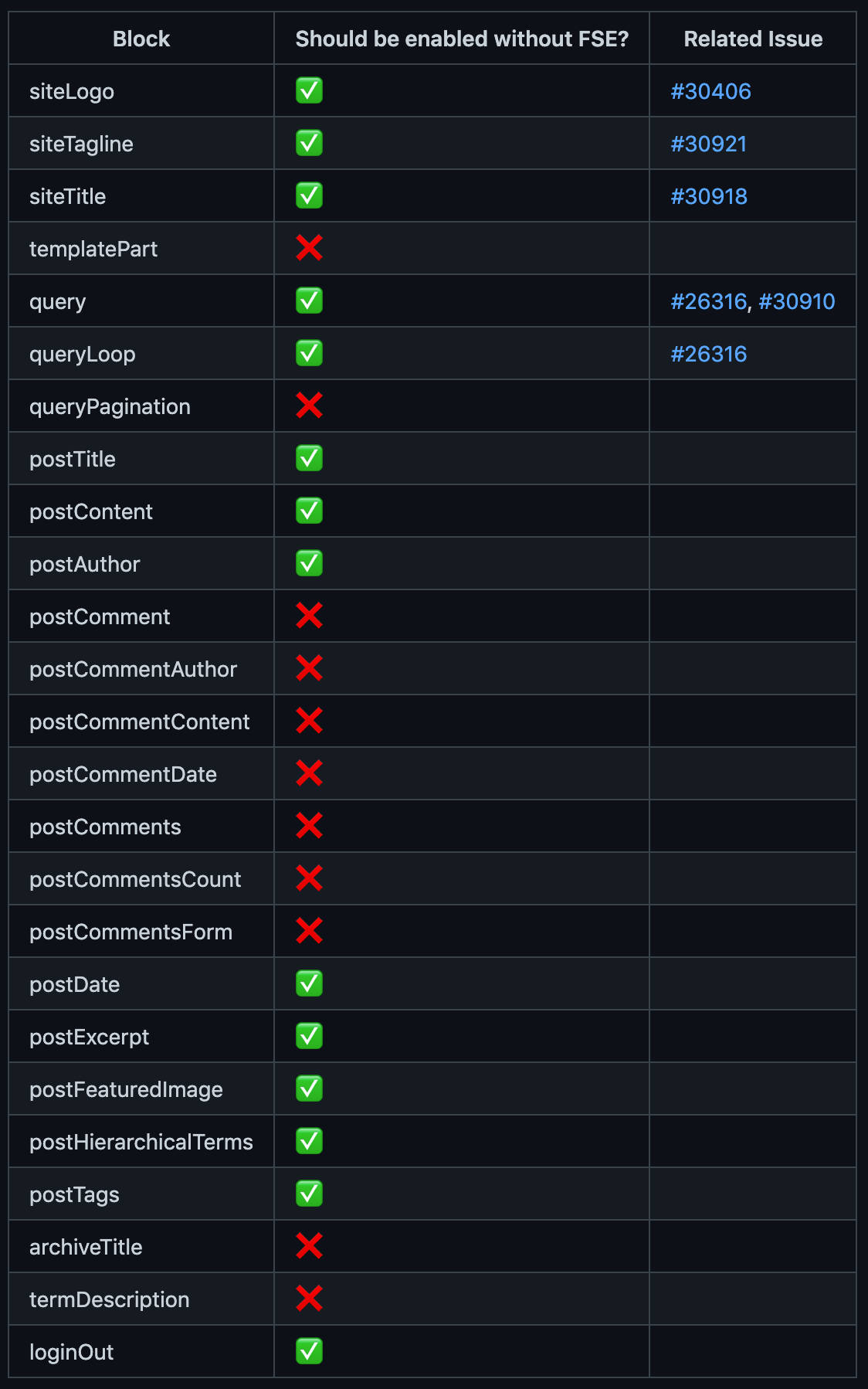Click the 'Related Issue' column header
This screenshot has height=1389, width=868.
pos(753,39)
